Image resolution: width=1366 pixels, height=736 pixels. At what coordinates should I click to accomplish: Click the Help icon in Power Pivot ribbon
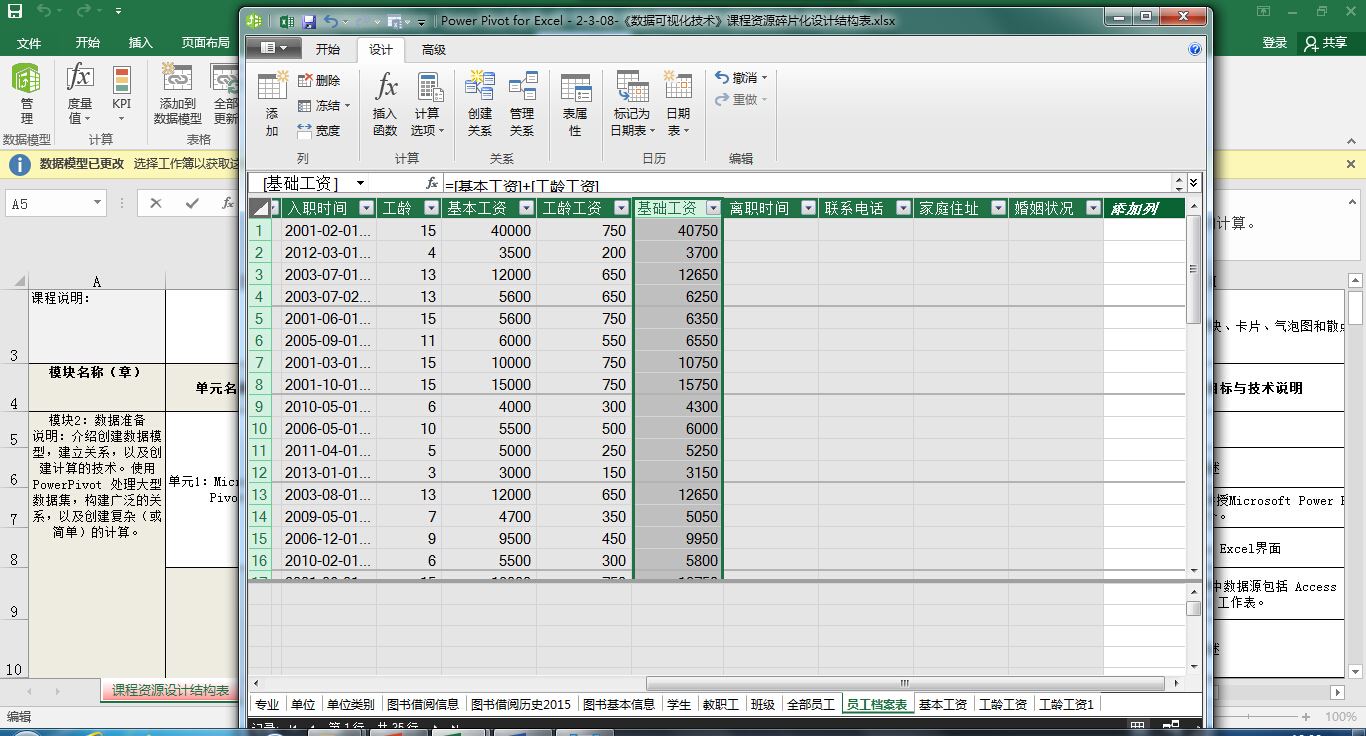coord(1195,49)
